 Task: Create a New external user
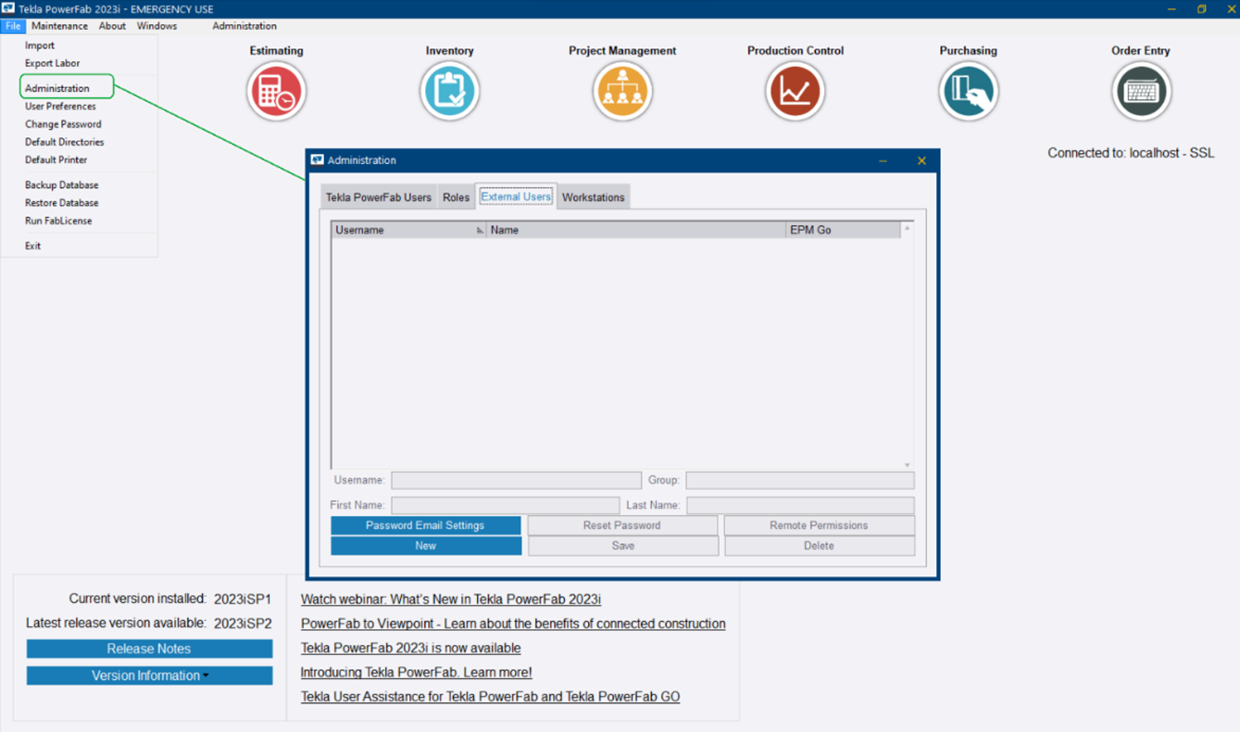(x=425, y=546)
